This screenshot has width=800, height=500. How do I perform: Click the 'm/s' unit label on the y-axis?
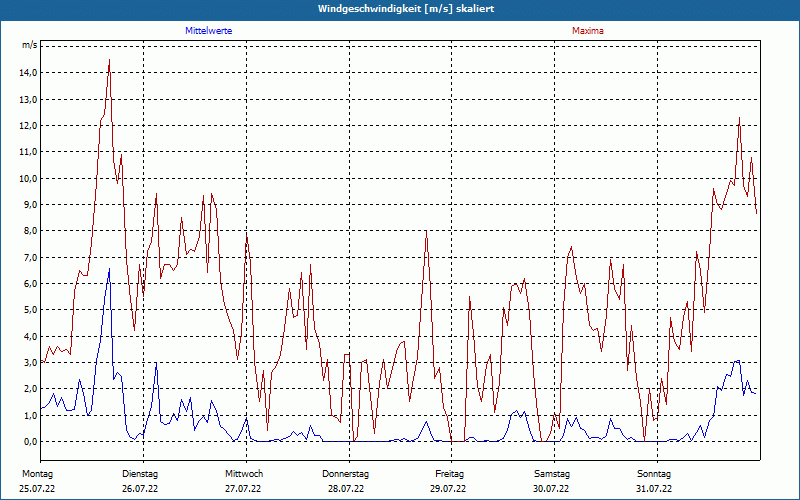tap(30, 45)
